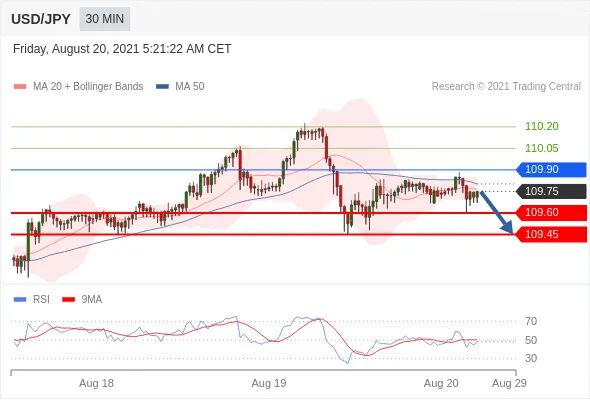
Task: Click the 30 MIN timeframe button
Action: click(x=105, y=19)
